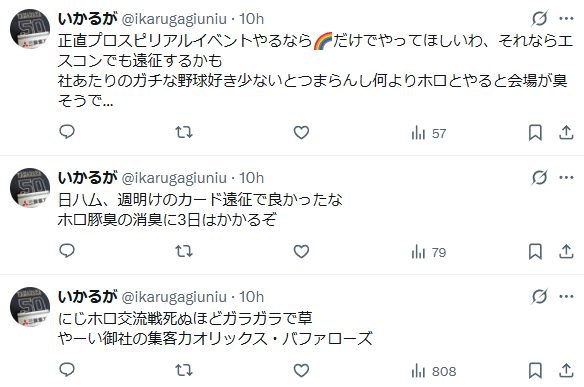
Task: Like the tweet about 日ハム遠征
Action: pos(301,251)
